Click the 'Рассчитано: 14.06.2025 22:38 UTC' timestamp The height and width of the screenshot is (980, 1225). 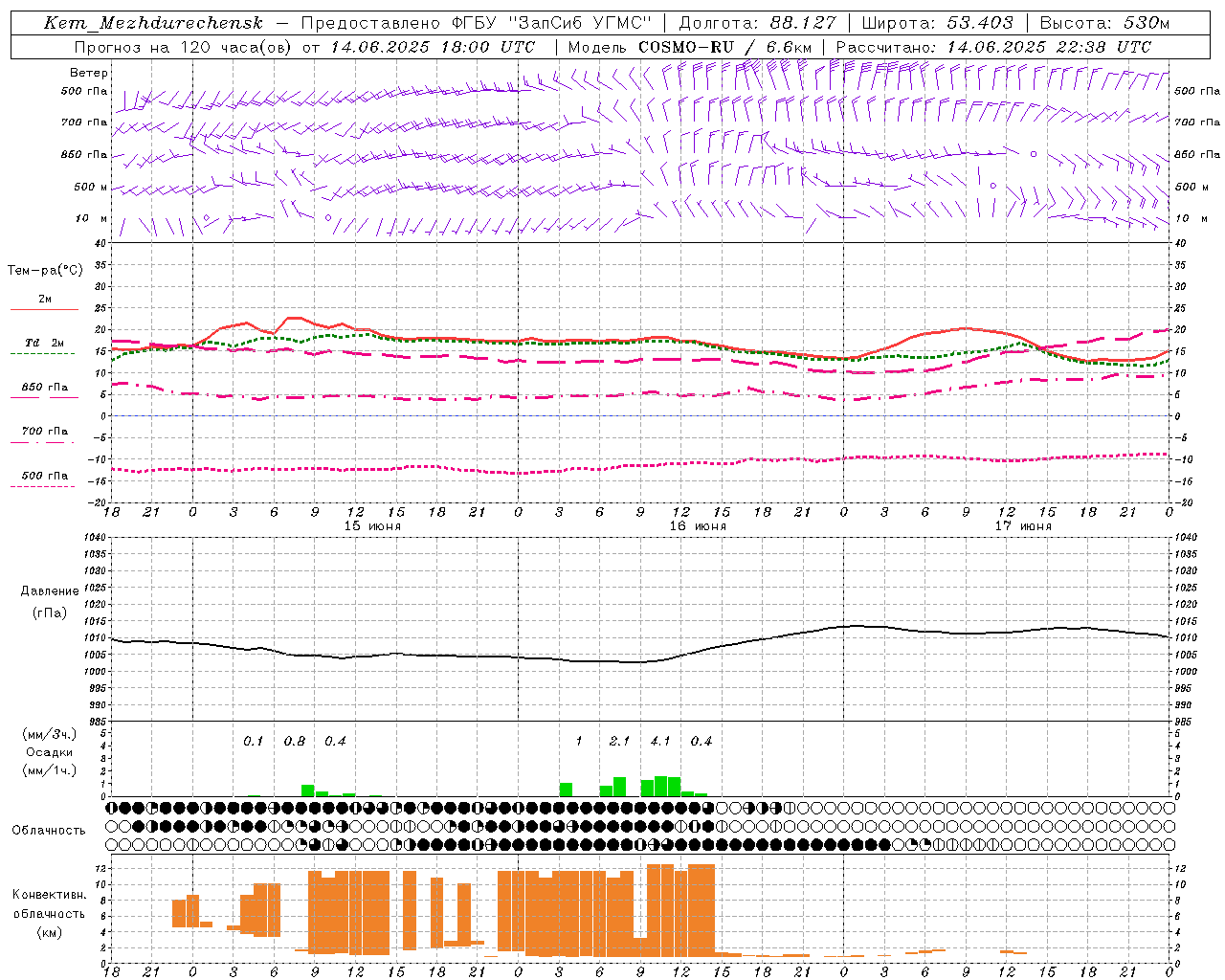993,47
